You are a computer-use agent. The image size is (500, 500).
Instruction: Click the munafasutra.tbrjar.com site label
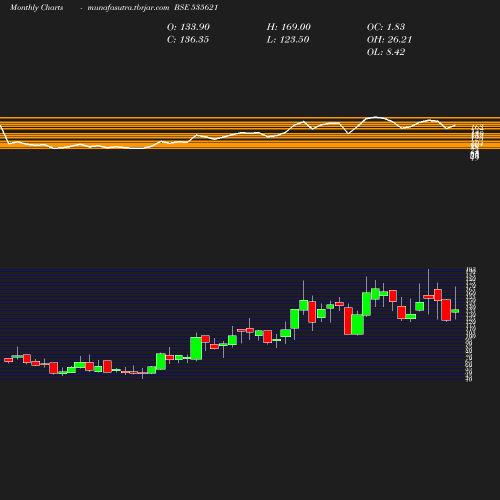pyautogui.click(x=128, y=8)
